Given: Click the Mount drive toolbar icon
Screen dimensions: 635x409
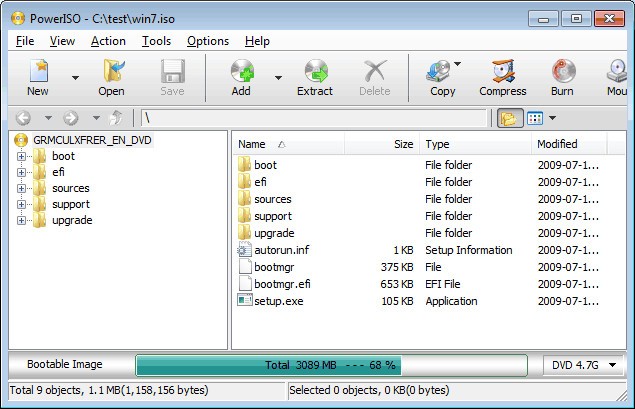Looking at the screenshot, I should click(617, 76).
